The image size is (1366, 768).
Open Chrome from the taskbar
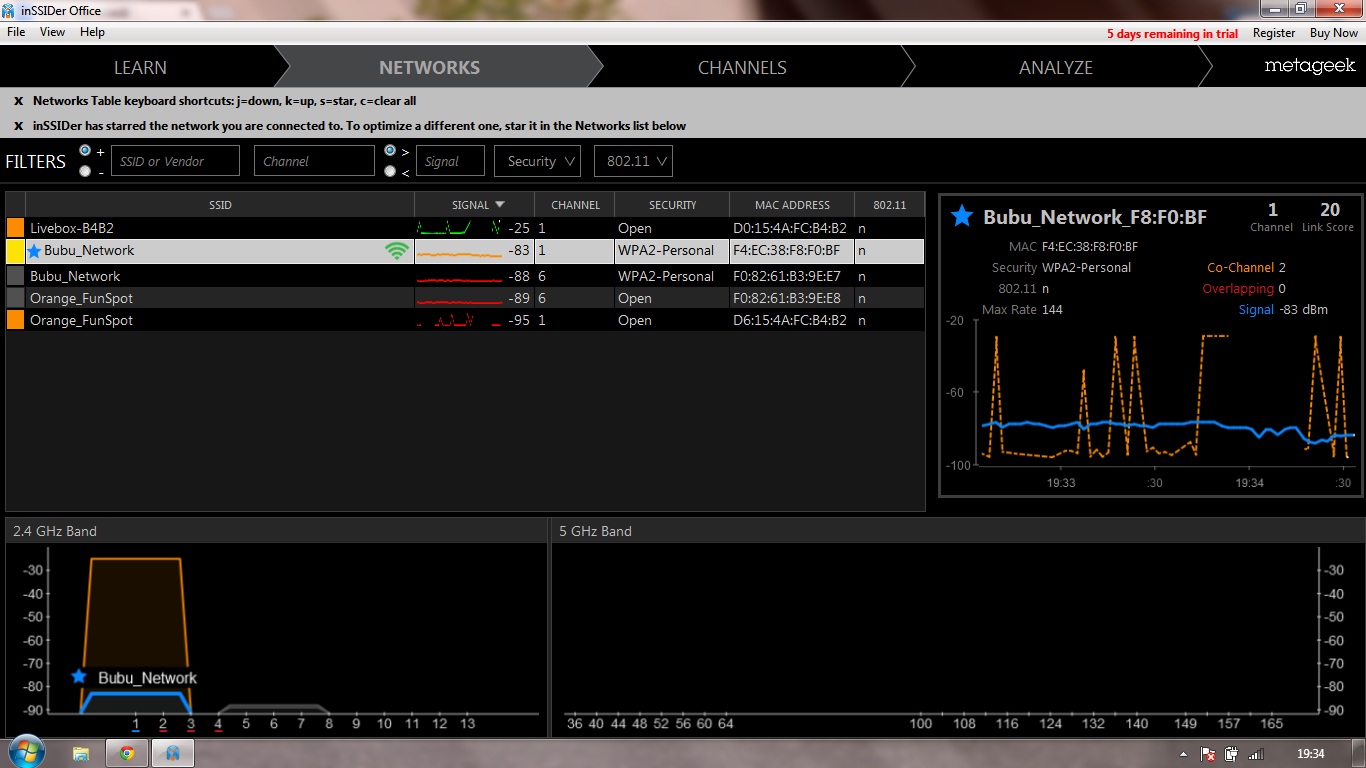tap(127, 753)
